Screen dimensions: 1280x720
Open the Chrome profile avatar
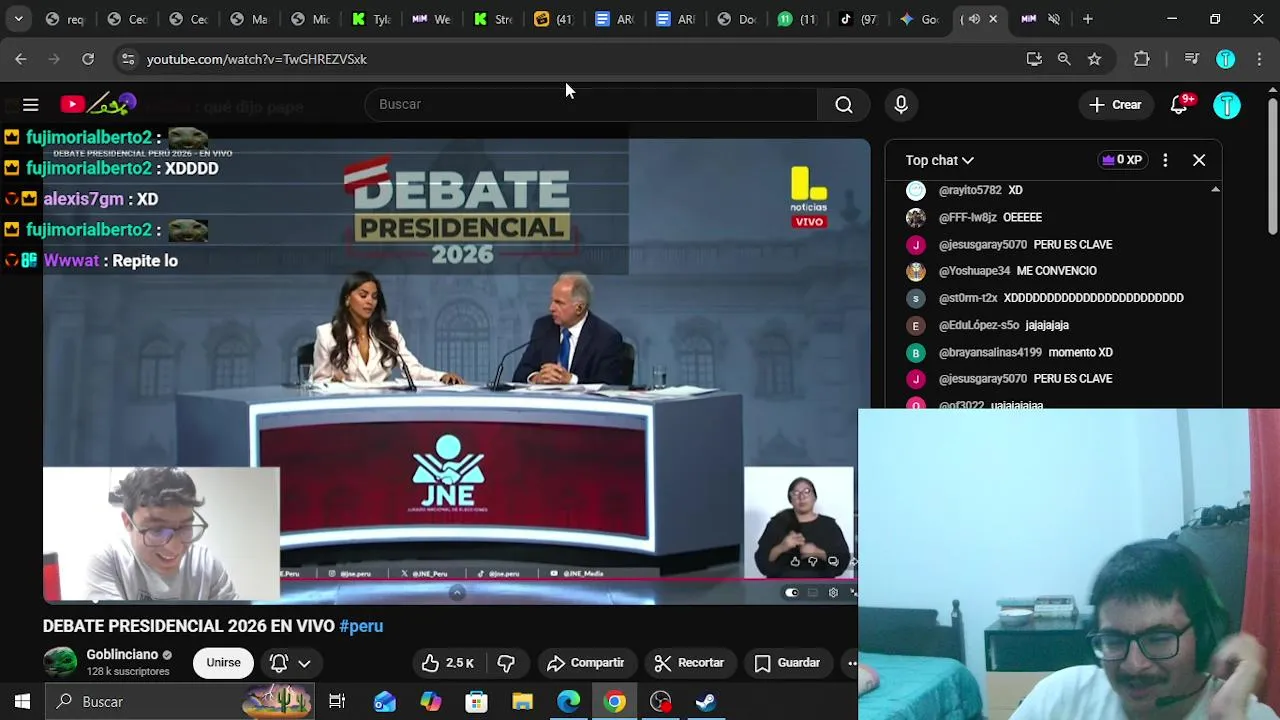click(x=1225, y=59)
